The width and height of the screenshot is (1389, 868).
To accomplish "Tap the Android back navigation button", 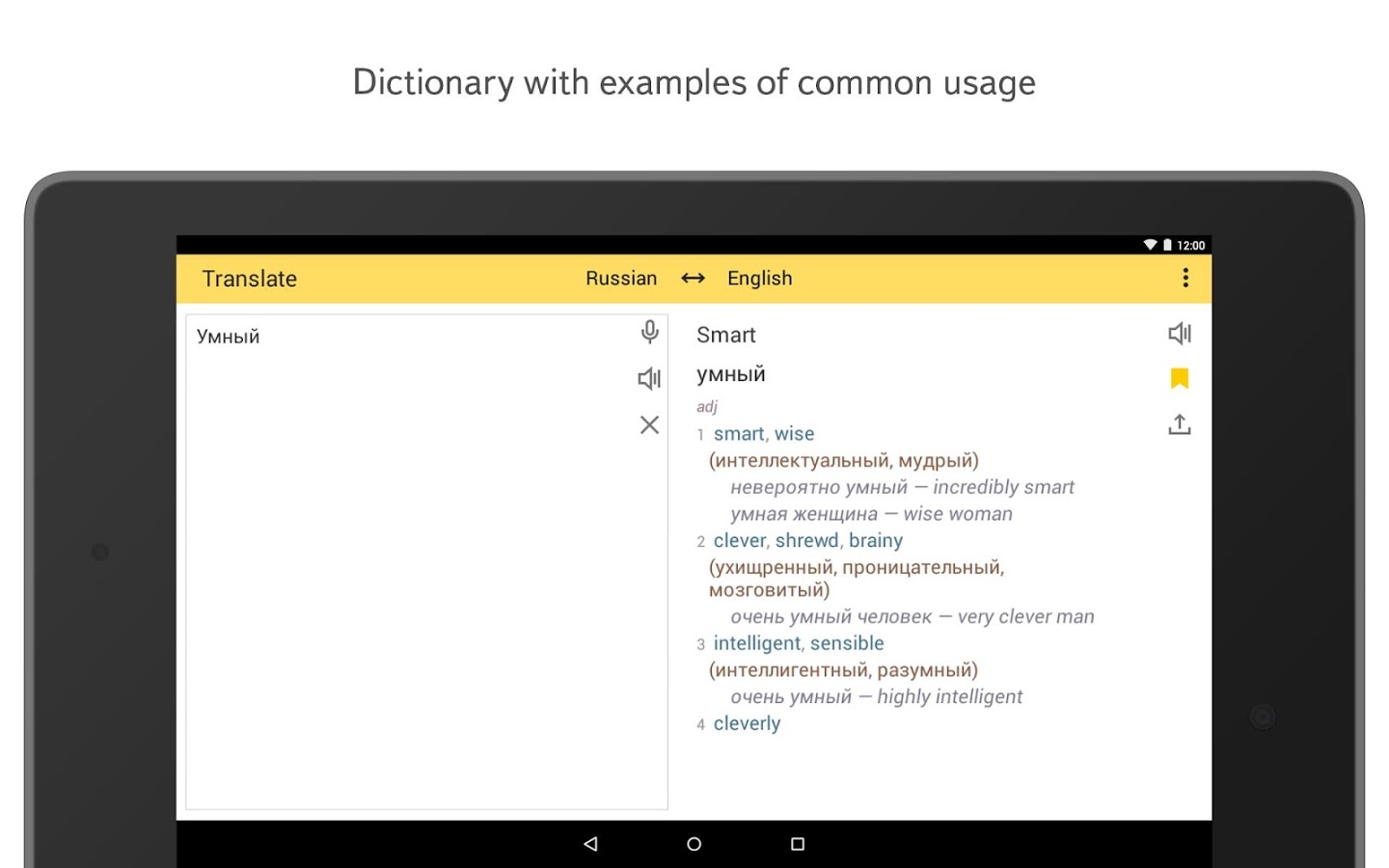I will pyautogui.click(x=590, y=844).
